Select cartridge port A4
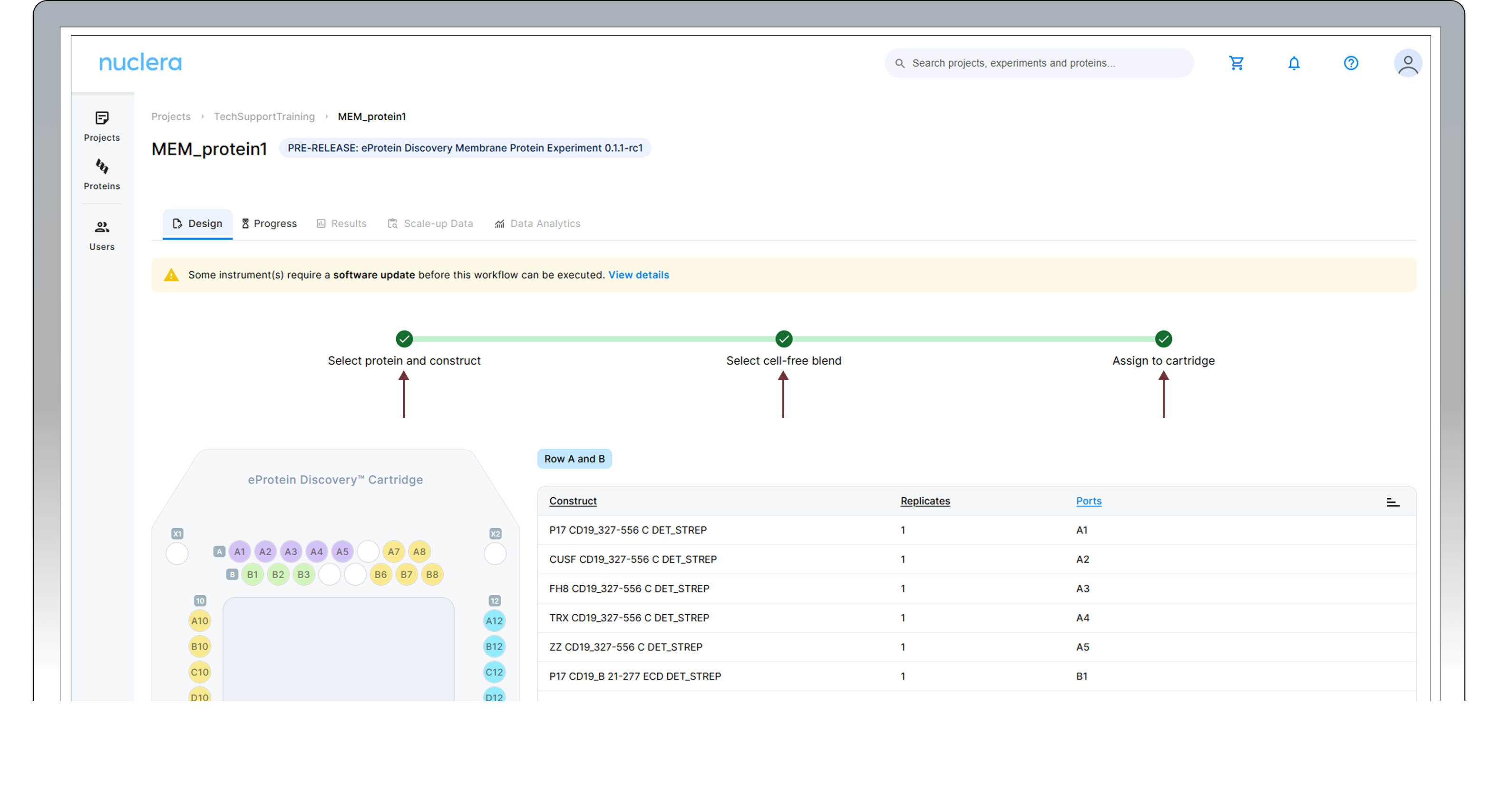The height and width of the screenshot is (812, 1490). click(x=316, y=552)
